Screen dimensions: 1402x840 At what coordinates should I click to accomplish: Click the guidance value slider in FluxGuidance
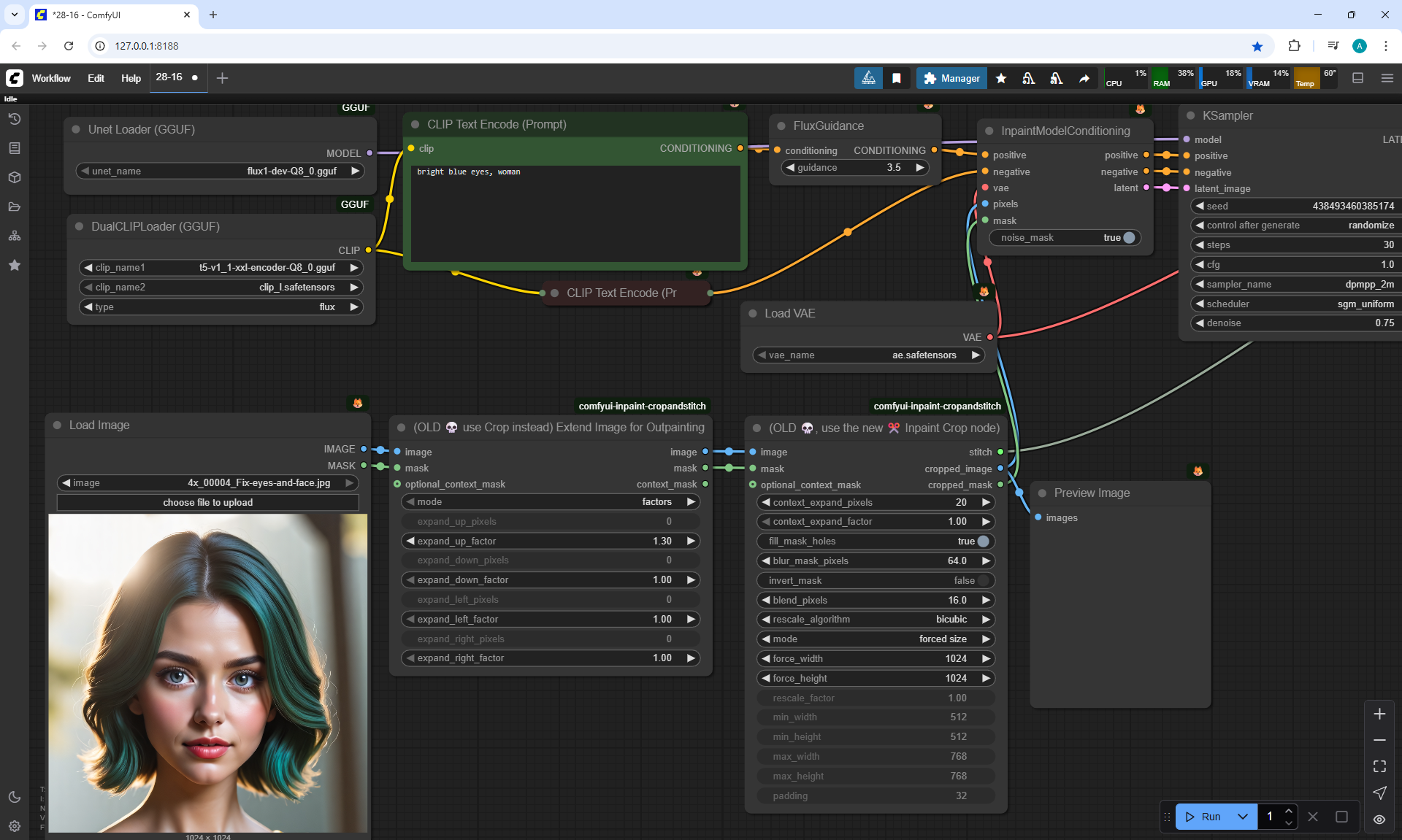pyautogui.click(x=854, y=168)
